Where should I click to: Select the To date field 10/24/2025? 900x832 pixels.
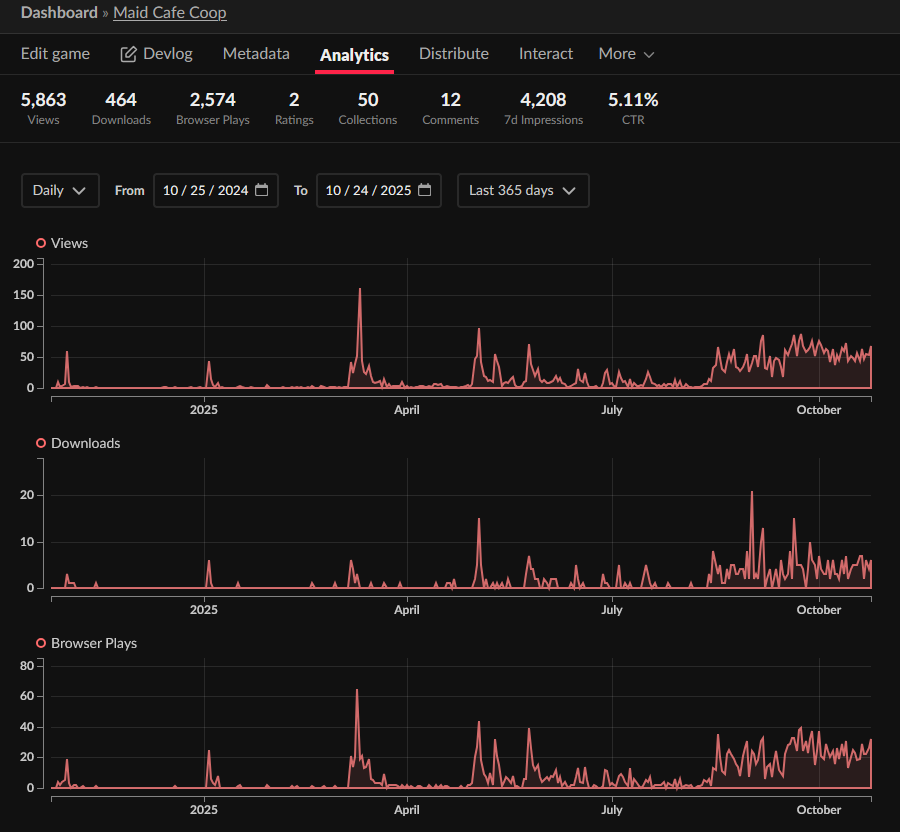(379, 190)
